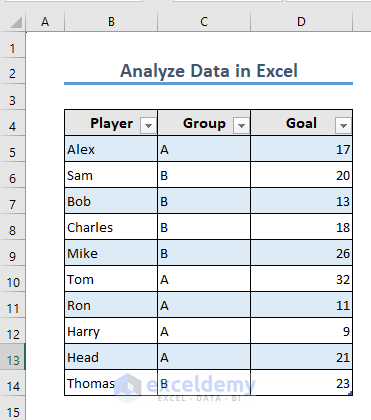
Task: Select column C header
Action: [204, 22]
